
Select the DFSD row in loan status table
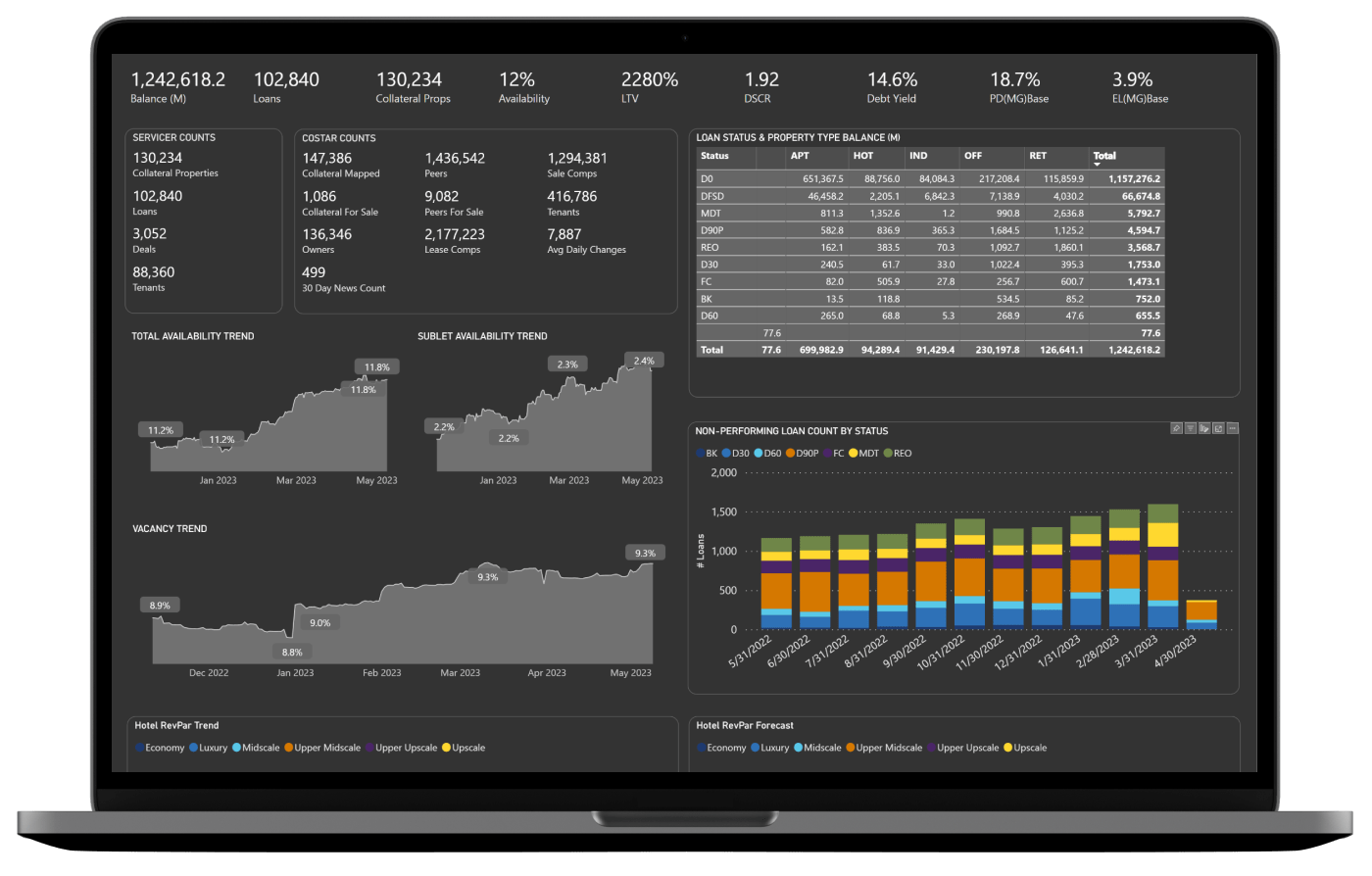tap(711, 196)
